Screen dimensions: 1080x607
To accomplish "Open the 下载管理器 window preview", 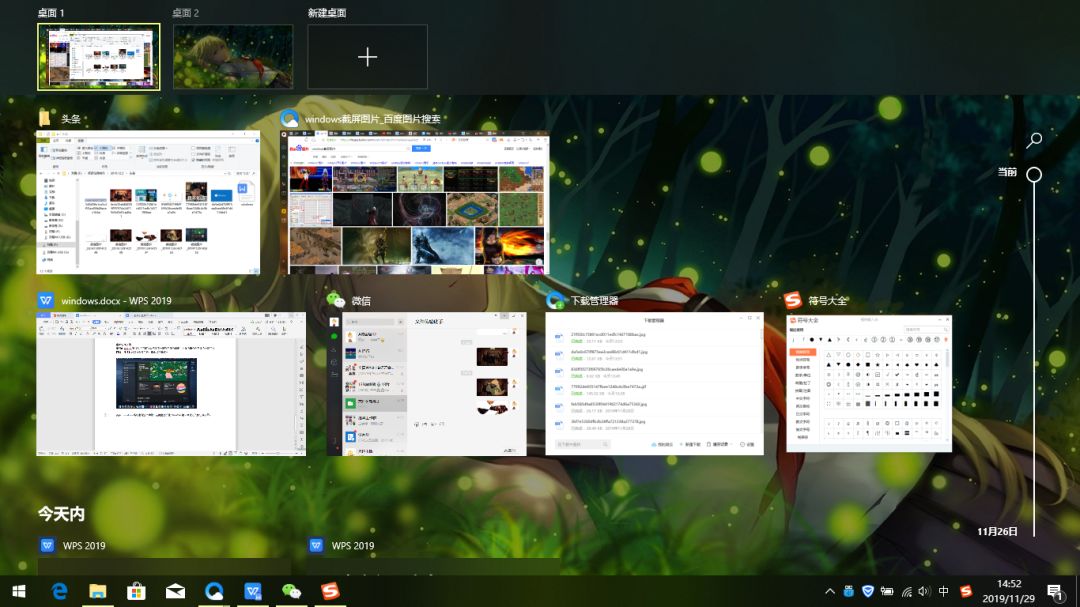I will pyautogui.click(x=654, y=384).
